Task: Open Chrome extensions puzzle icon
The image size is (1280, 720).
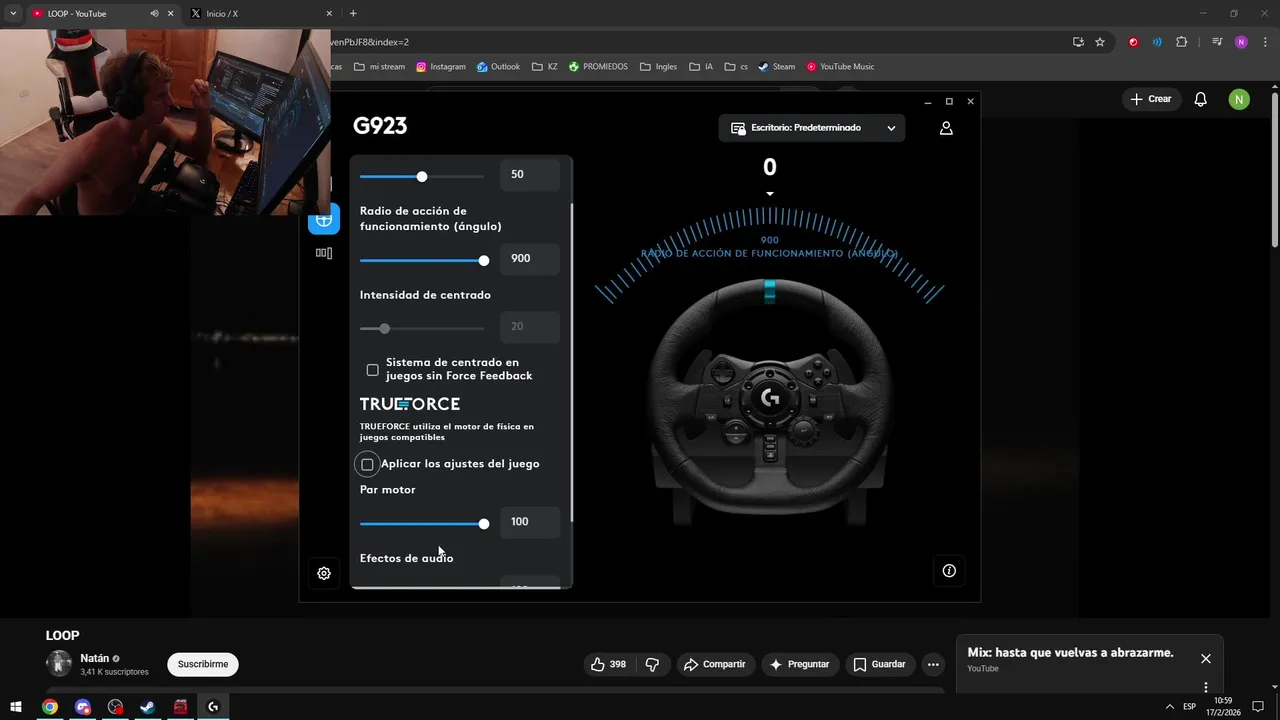Action: click(1181, 42)
